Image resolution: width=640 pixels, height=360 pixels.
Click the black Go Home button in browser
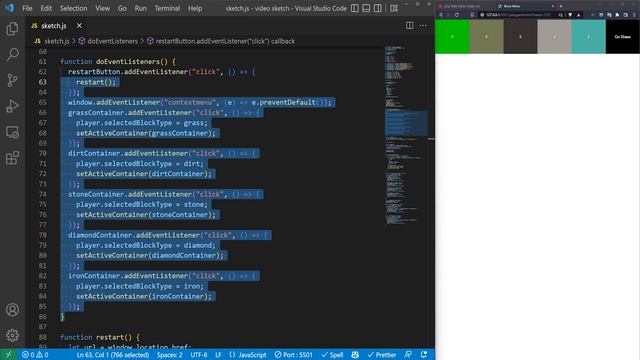622,37
